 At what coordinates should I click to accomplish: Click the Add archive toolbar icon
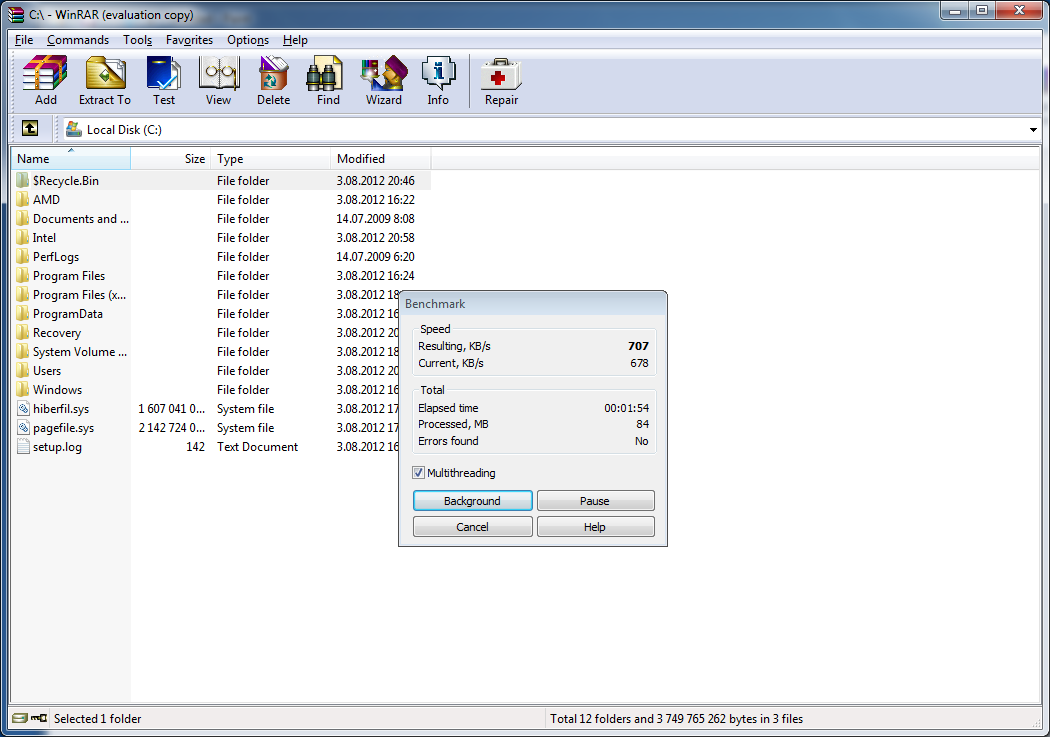46,73
